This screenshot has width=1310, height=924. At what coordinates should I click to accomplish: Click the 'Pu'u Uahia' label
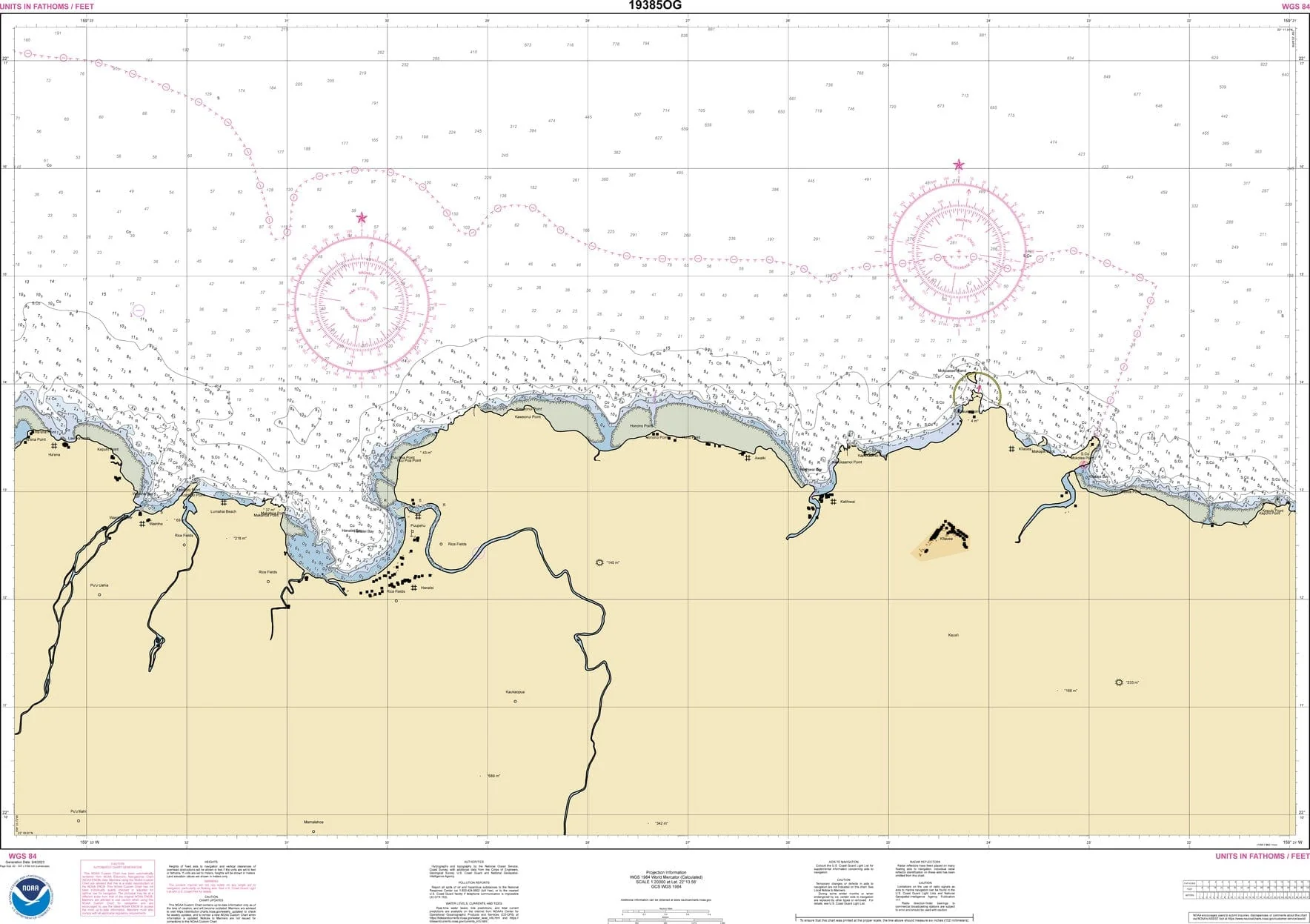tap(99, 585)
